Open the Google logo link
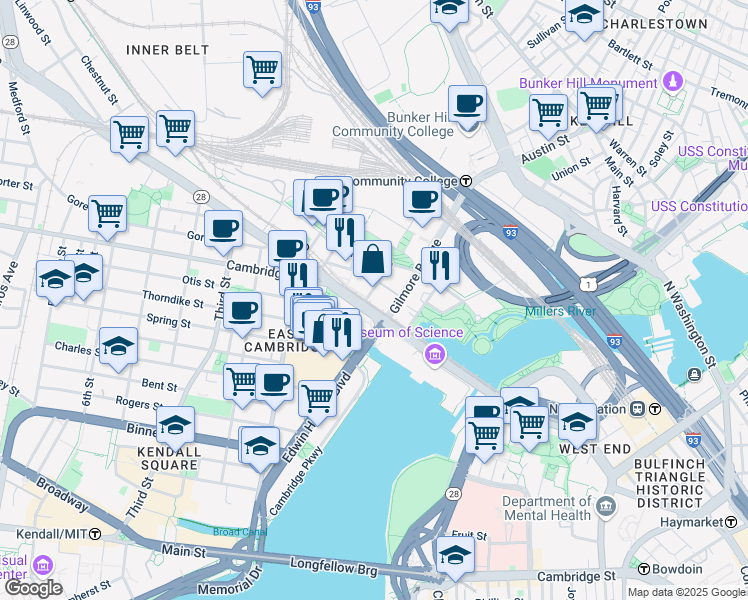This screenshot has width=748, height=600. click(33, 589)
